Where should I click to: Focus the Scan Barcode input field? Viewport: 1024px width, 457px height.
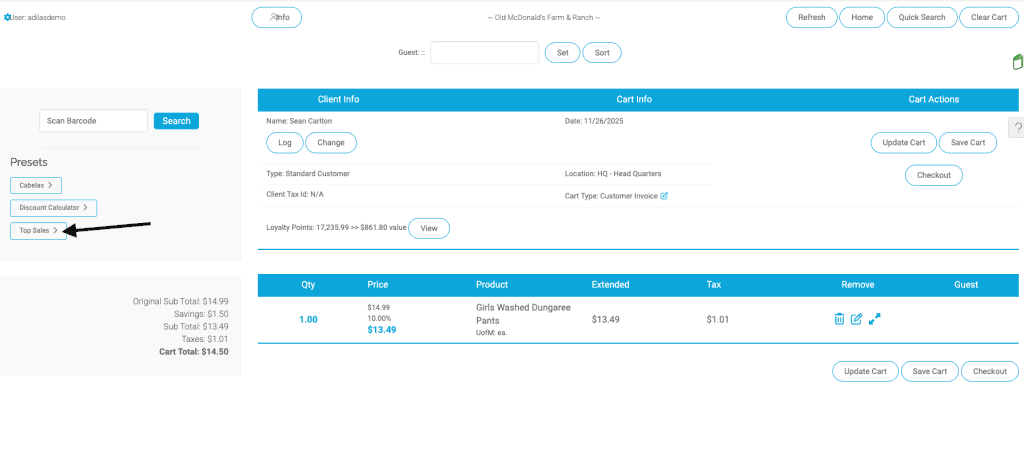coord(93,121)
